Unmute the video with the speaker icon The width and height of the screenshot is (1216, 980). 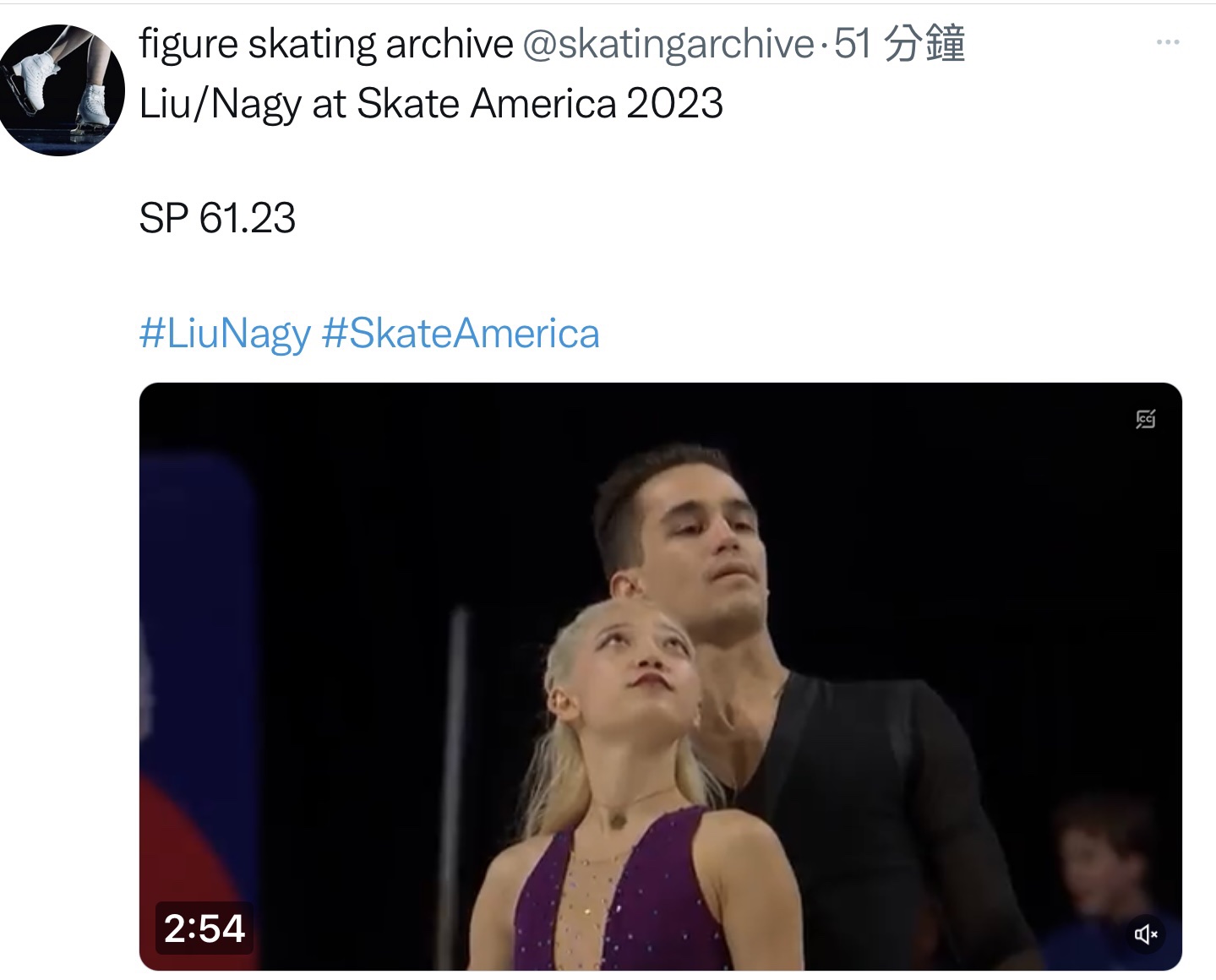1146,934
